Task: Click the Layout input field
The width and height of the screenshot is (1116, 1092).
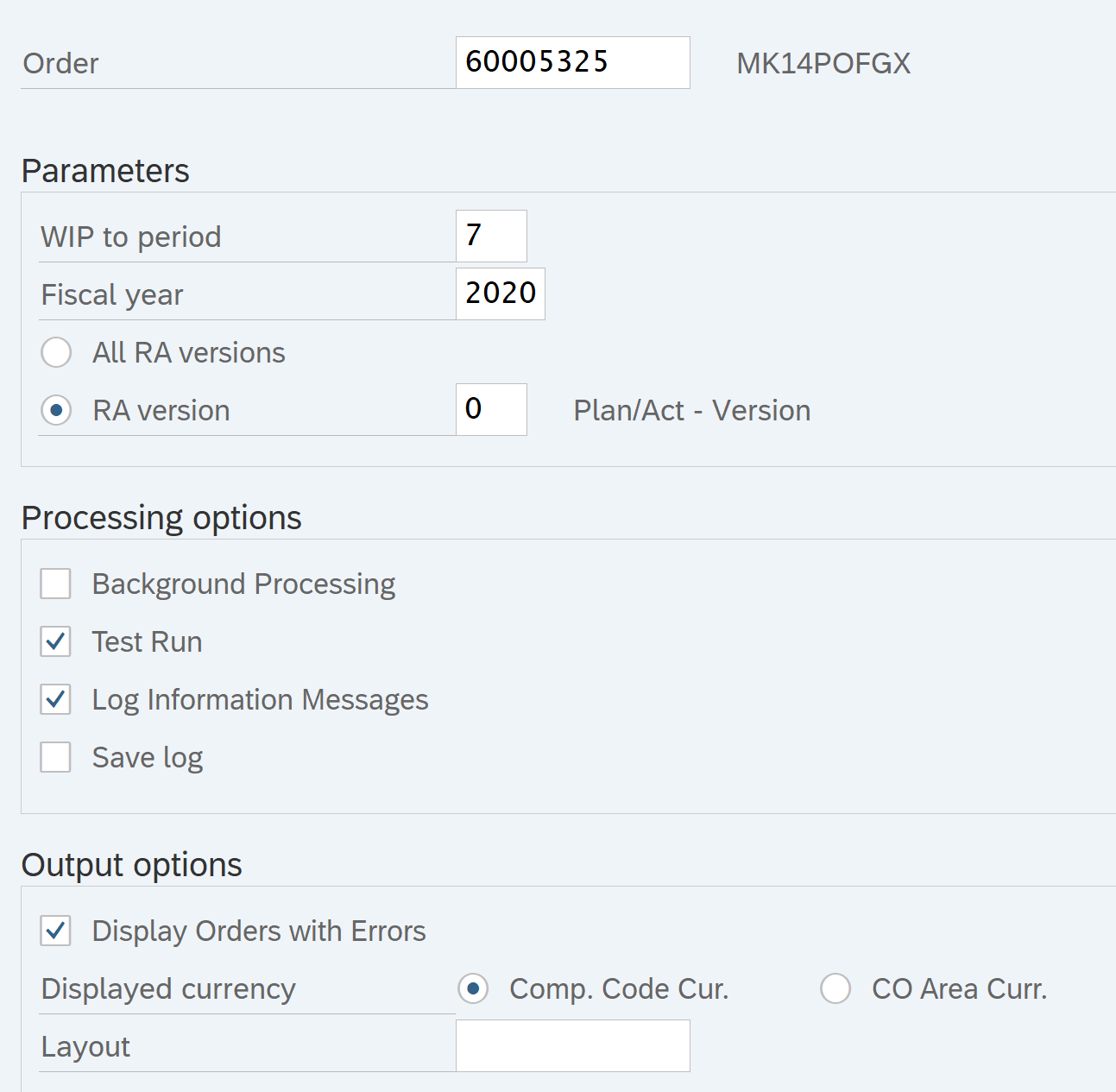Action: pos(572,1045)
